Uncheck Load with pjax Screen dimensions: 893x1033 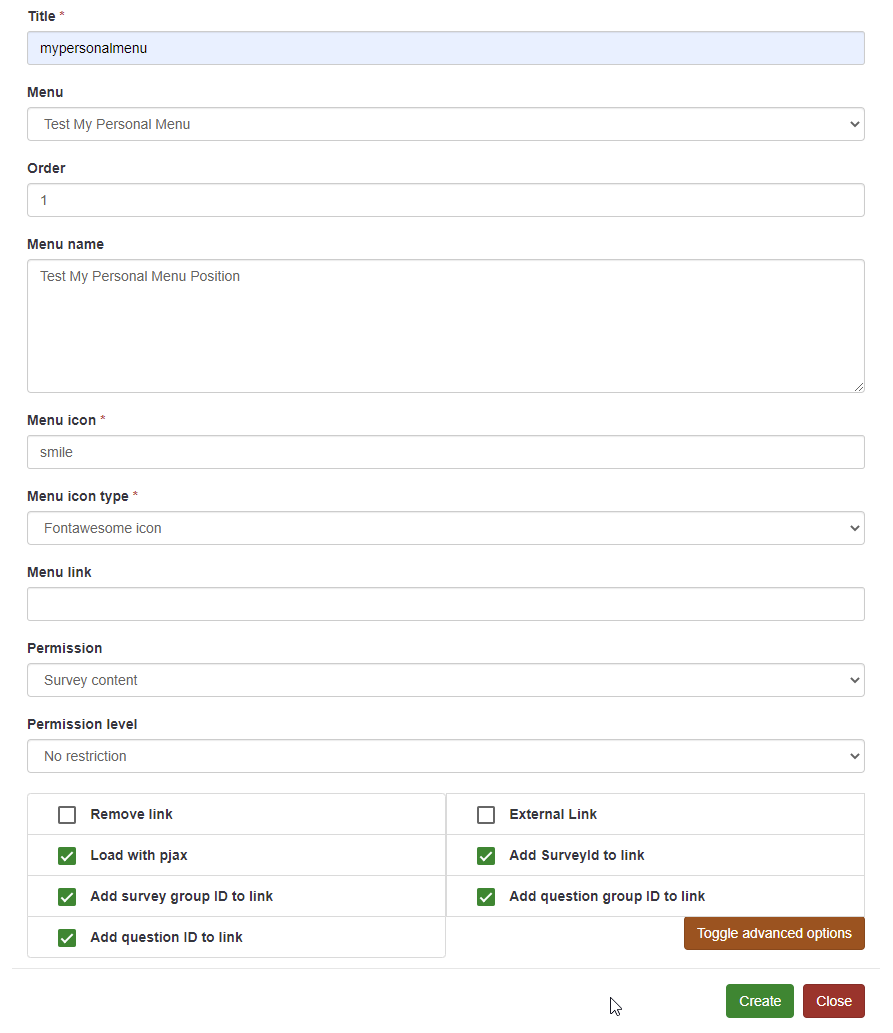[67, 856]
